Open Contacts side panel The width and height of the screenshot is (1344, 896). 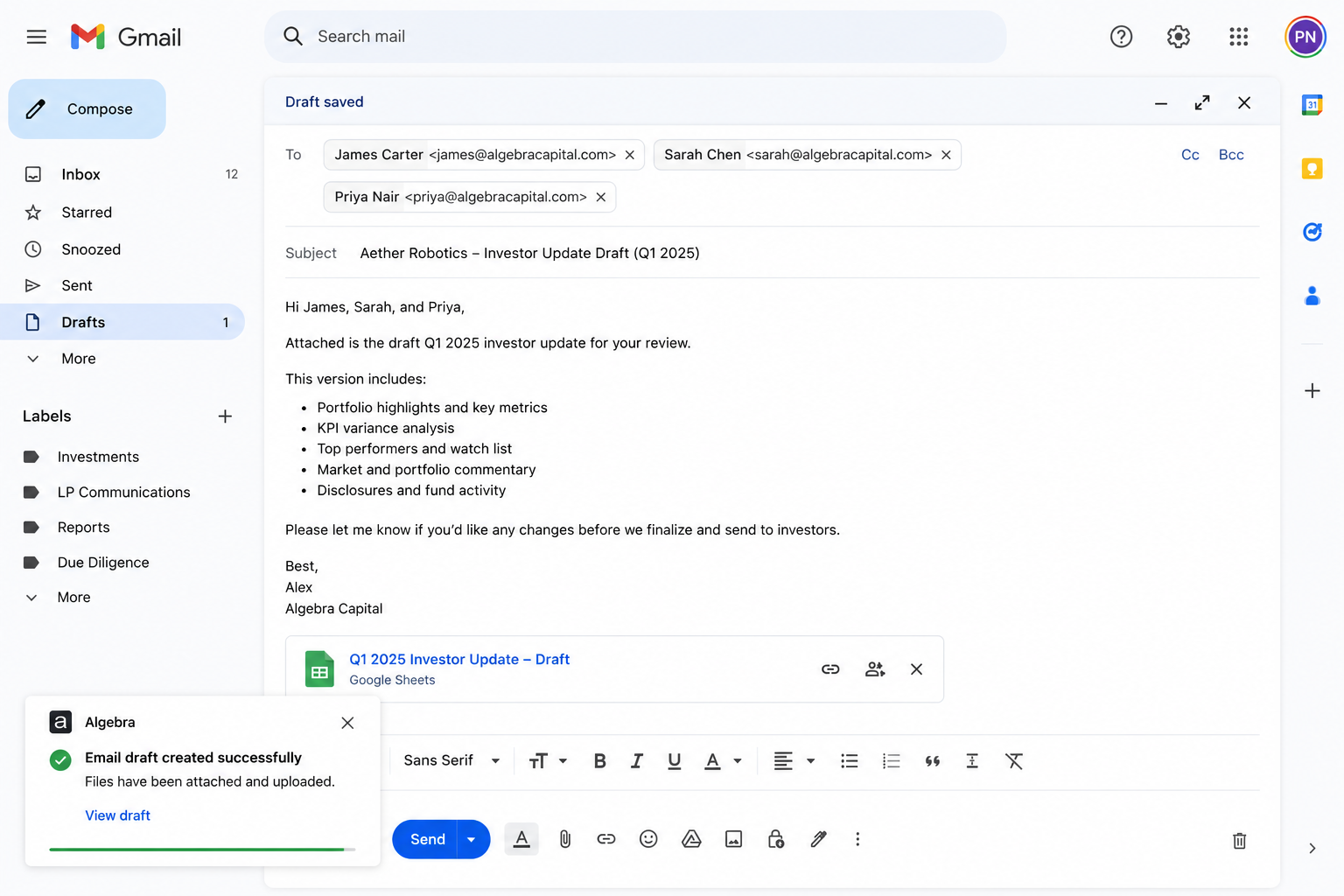point(1312,296)
